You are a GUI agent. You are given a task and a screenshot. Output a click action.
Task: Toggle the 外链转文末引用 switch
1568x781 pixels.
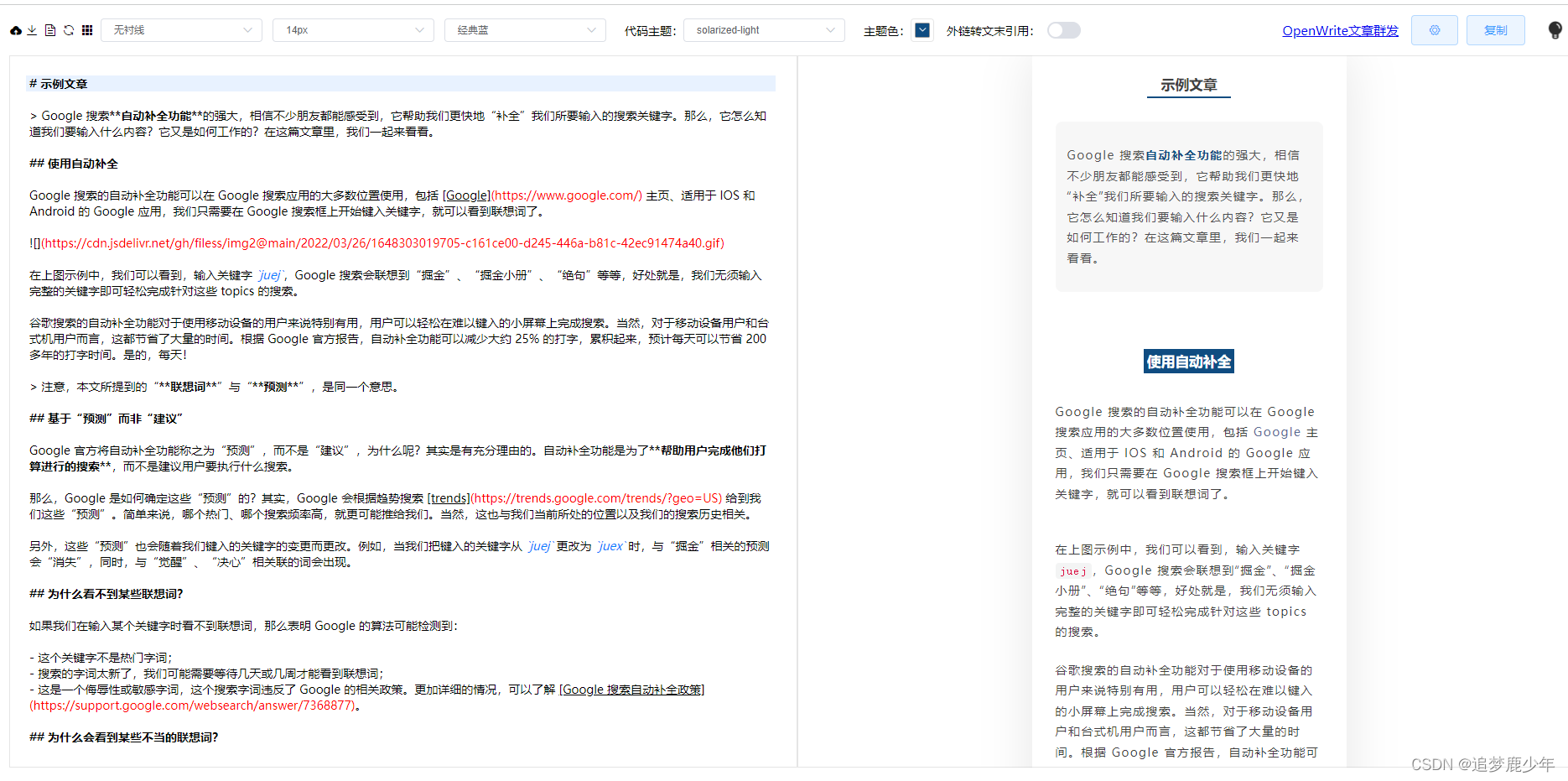tap(1063, 30)
